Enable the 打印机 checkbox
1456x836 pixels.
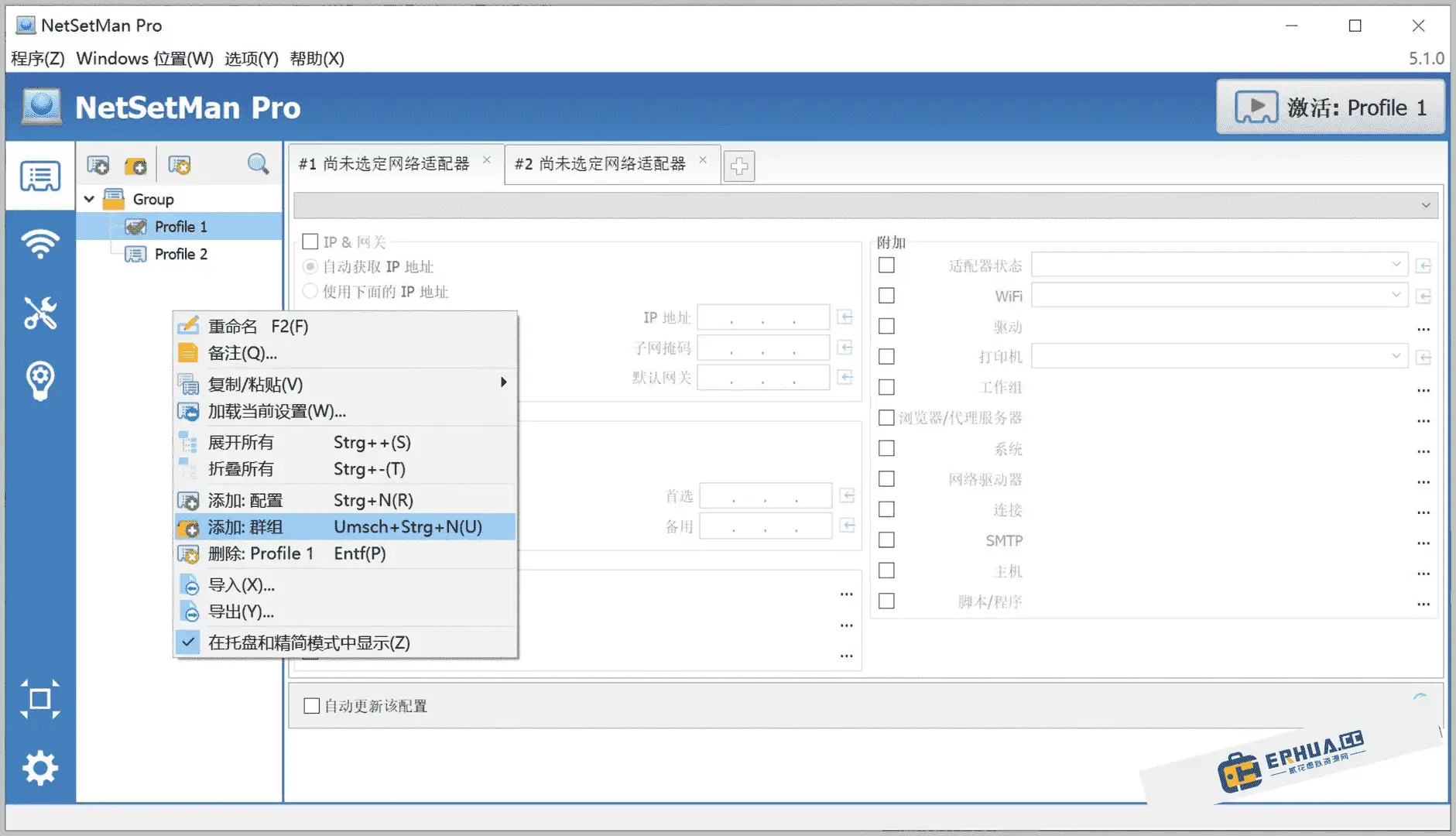point(887,356)
